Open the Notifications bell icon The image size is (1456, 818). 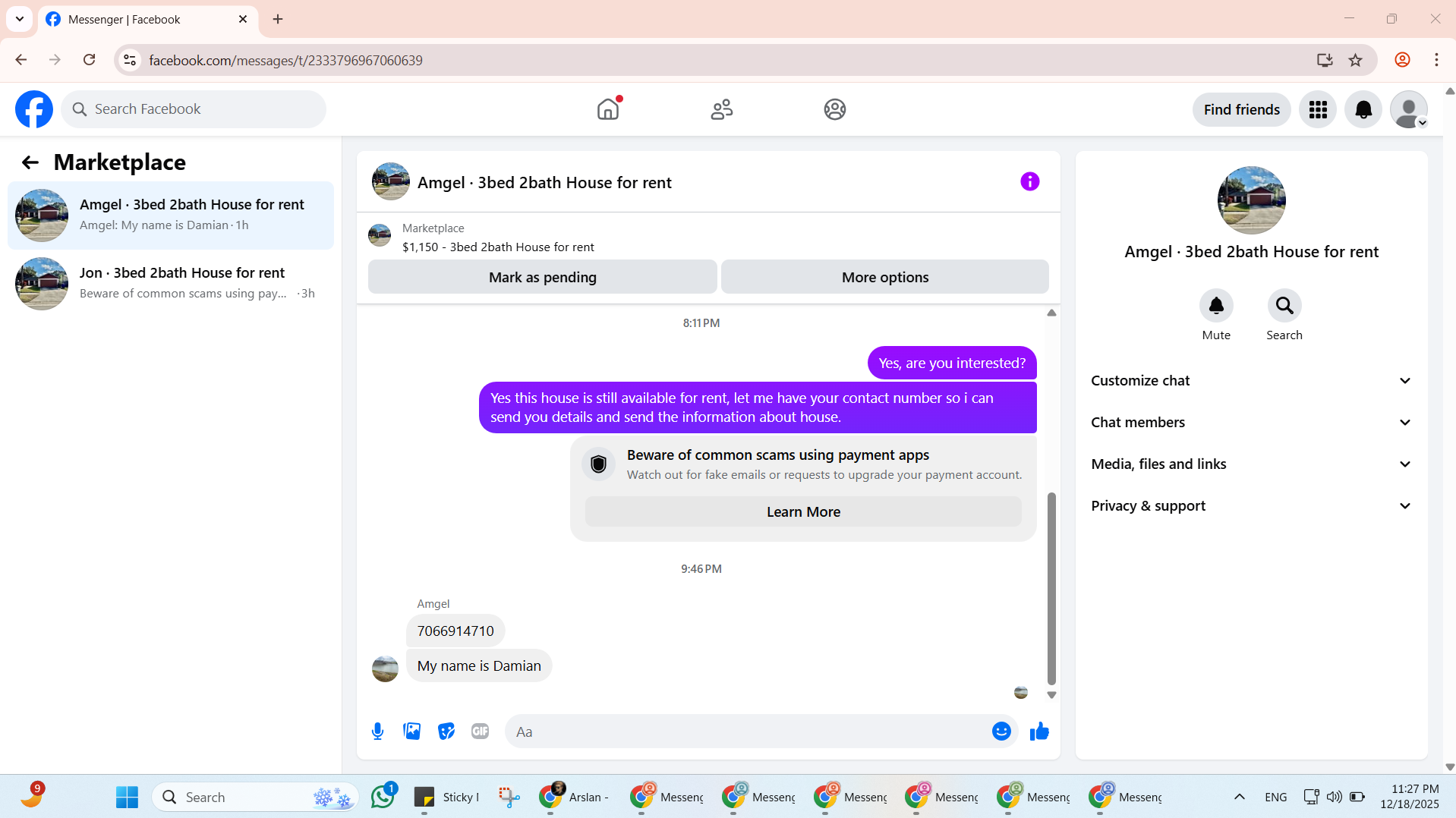click(x=1363, y=110)
